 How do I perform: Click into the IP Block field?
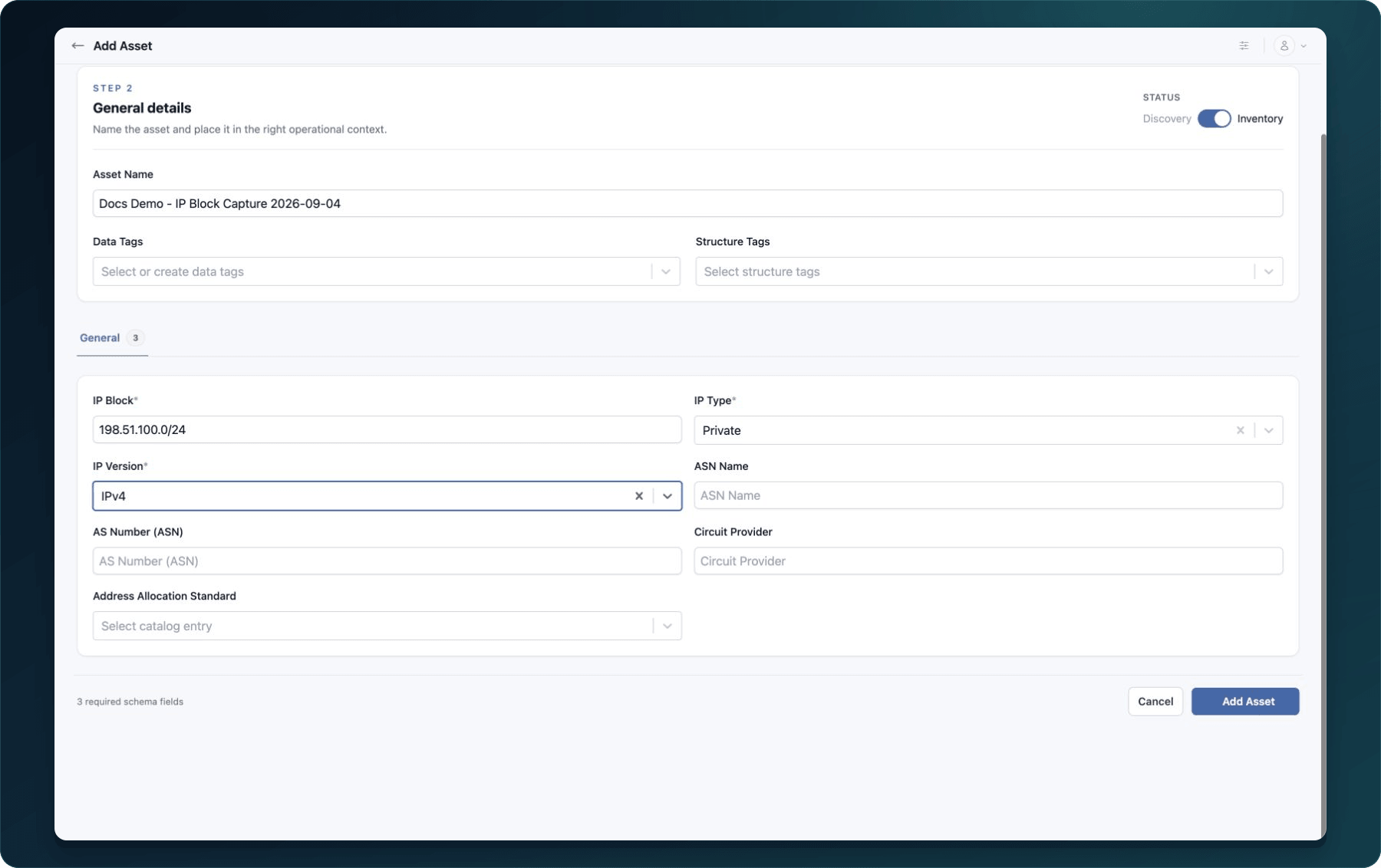point(387,429)
